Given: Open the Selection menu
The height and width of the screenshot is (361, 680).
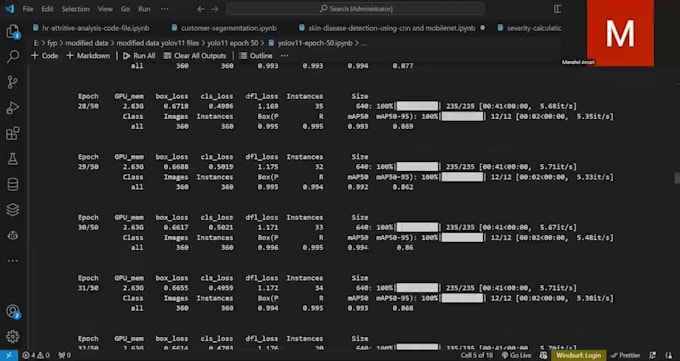Looking at the screenshot, I should pos(75,9).
